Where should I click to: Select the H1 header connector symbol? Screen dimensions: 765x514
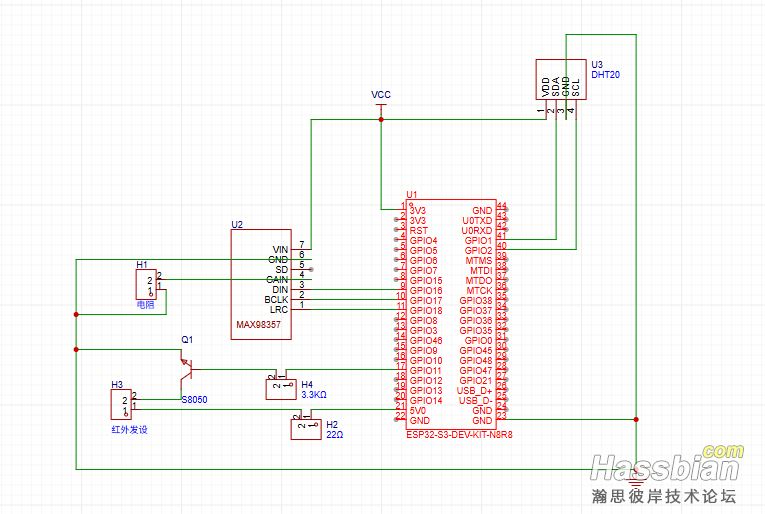pos(146,284)
